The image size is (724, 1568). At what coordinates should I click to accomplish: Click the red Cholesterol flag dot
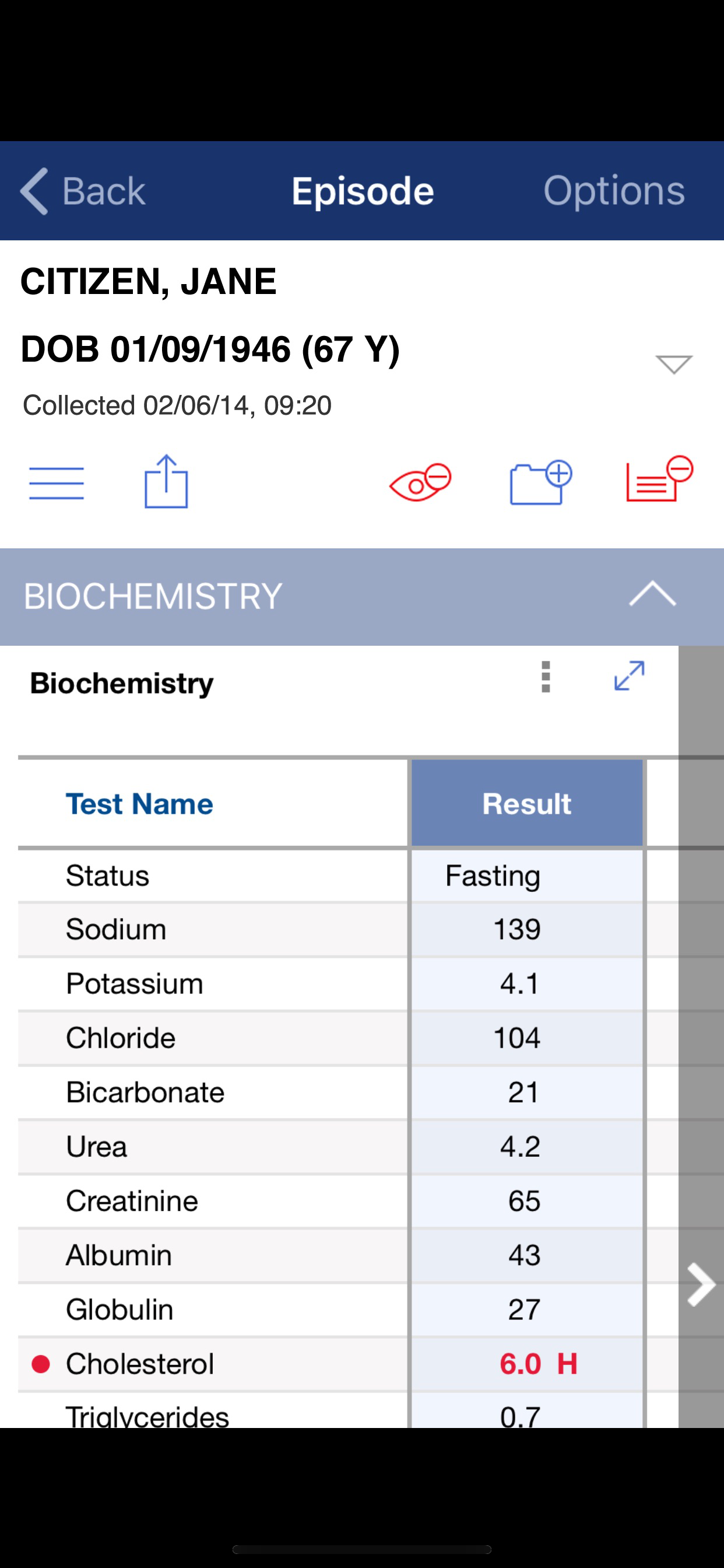(41, 1364)
